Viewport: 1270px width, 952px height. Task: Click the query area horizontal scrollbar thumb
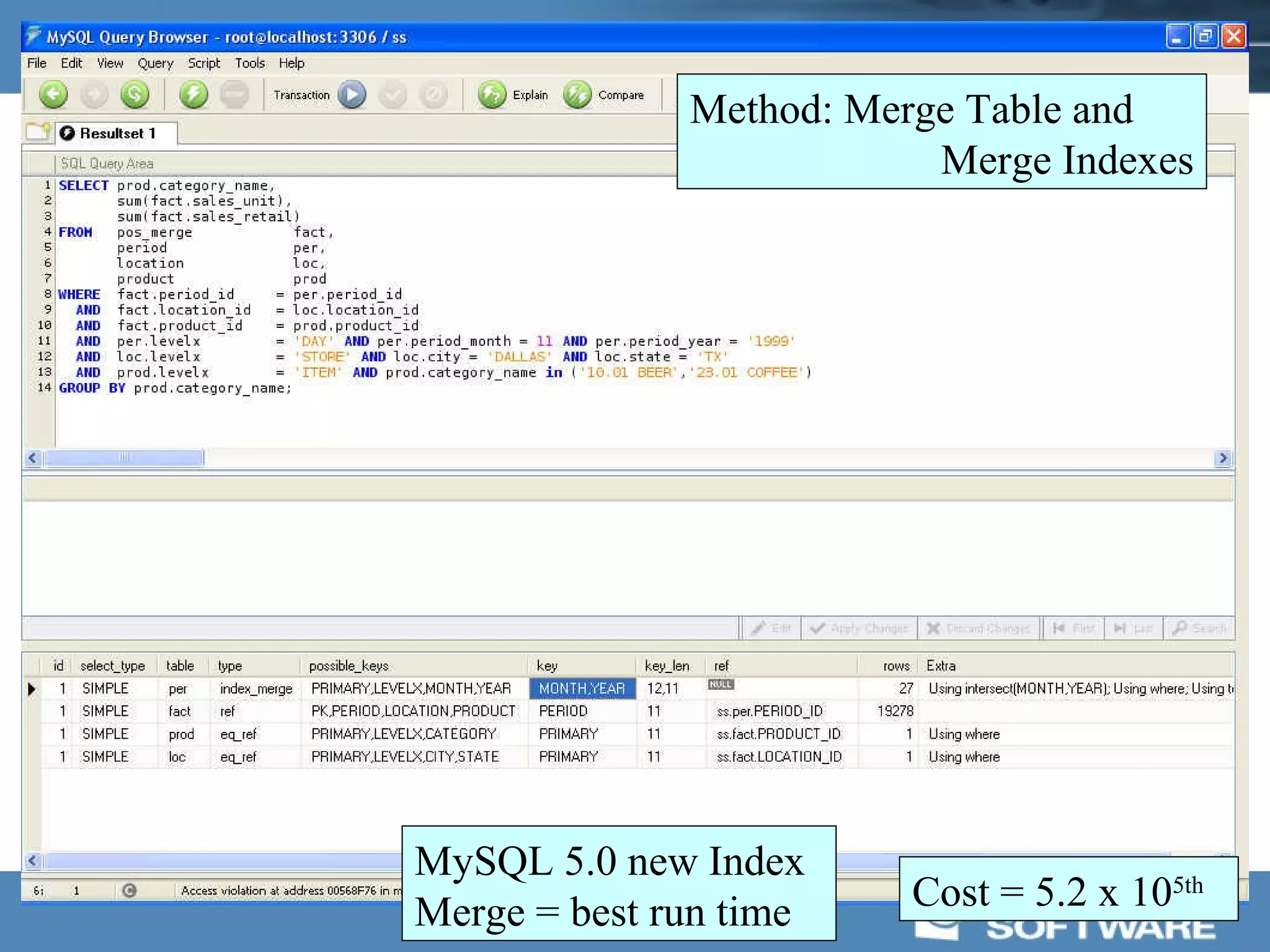point(123,458)
